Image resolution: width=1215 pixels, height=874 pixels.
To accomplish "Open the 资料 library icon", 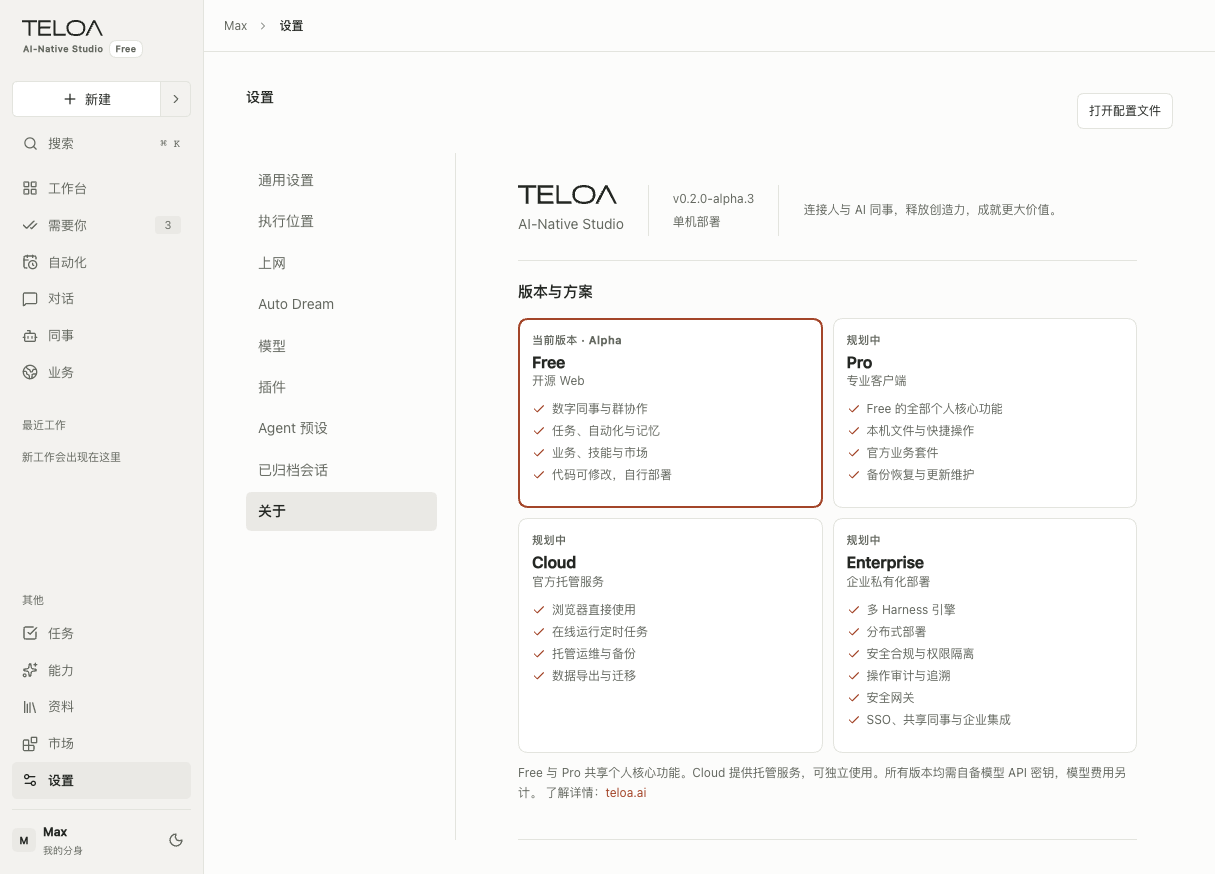I will pos(30,707).
